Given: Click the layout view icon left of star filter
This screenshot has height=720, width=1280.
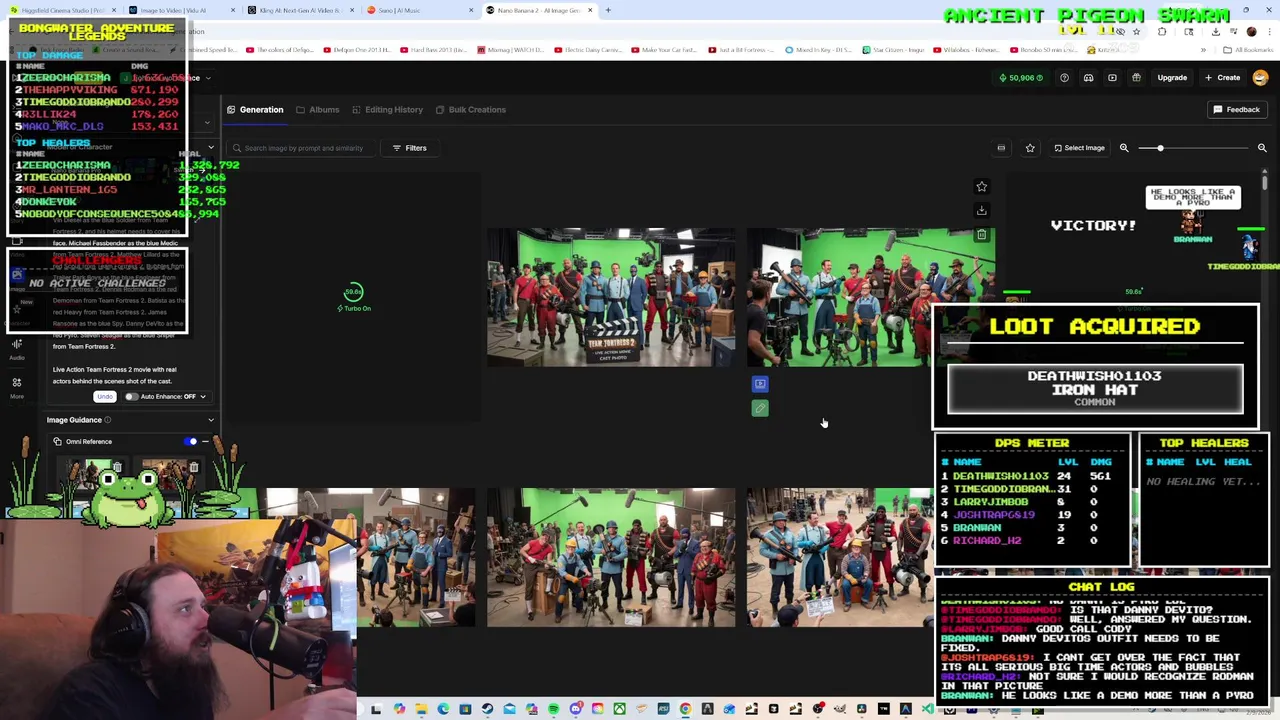Looking at the screenshot, I should (x=1001, y=148).
